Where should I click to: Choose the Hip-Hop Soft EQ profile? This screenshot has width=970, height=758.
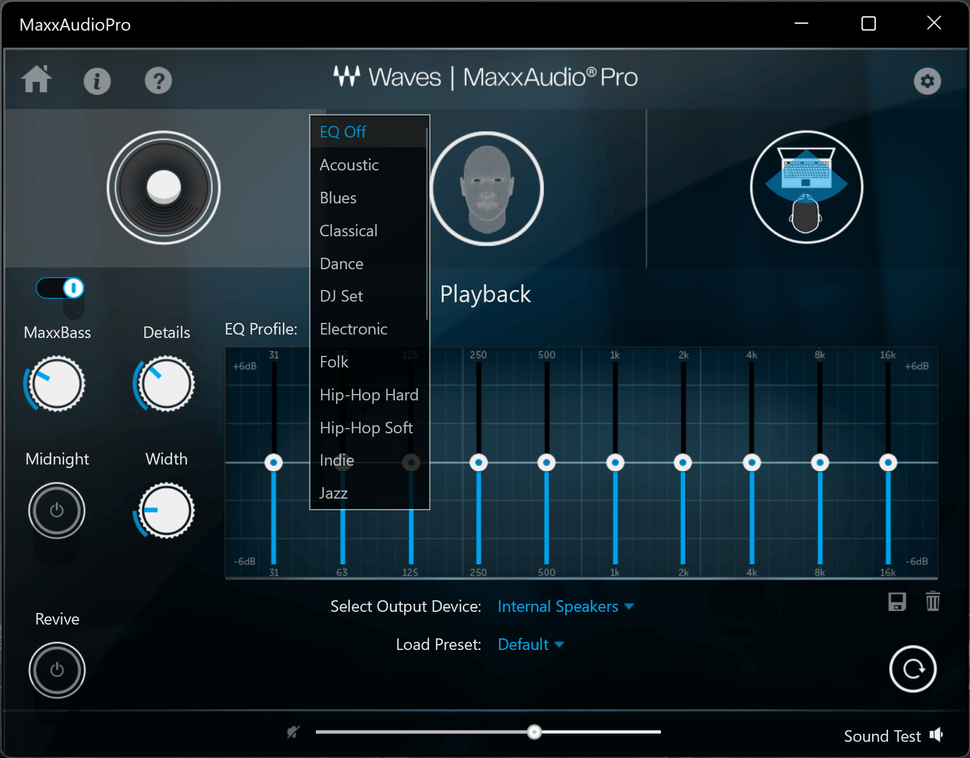coord(368,427)
